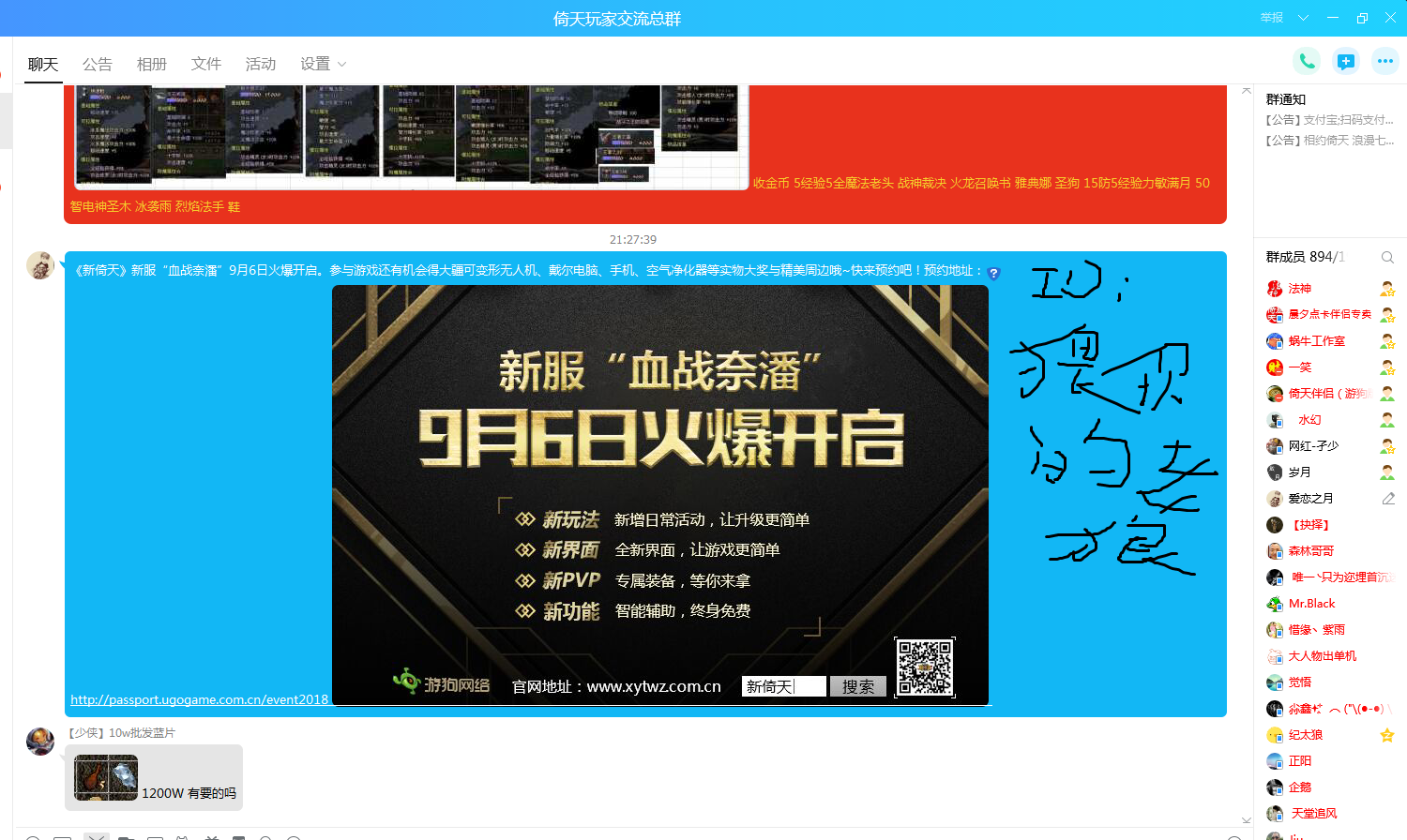1407x840 pixels.
Task: Click avatar of 10w批发蓝片 sender
Action: (x=40, y=741)
